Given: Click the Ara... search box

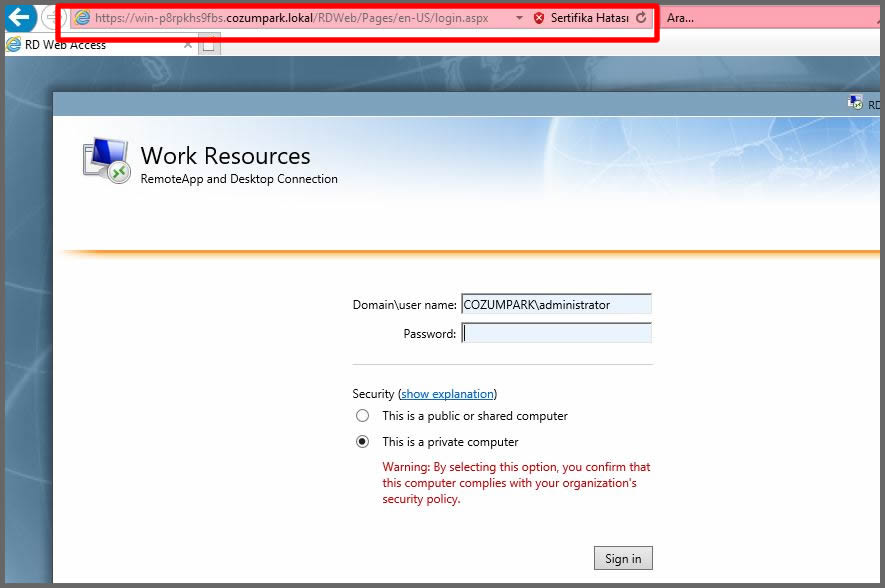Looking at the screenshot, I should tap(770, 18).
